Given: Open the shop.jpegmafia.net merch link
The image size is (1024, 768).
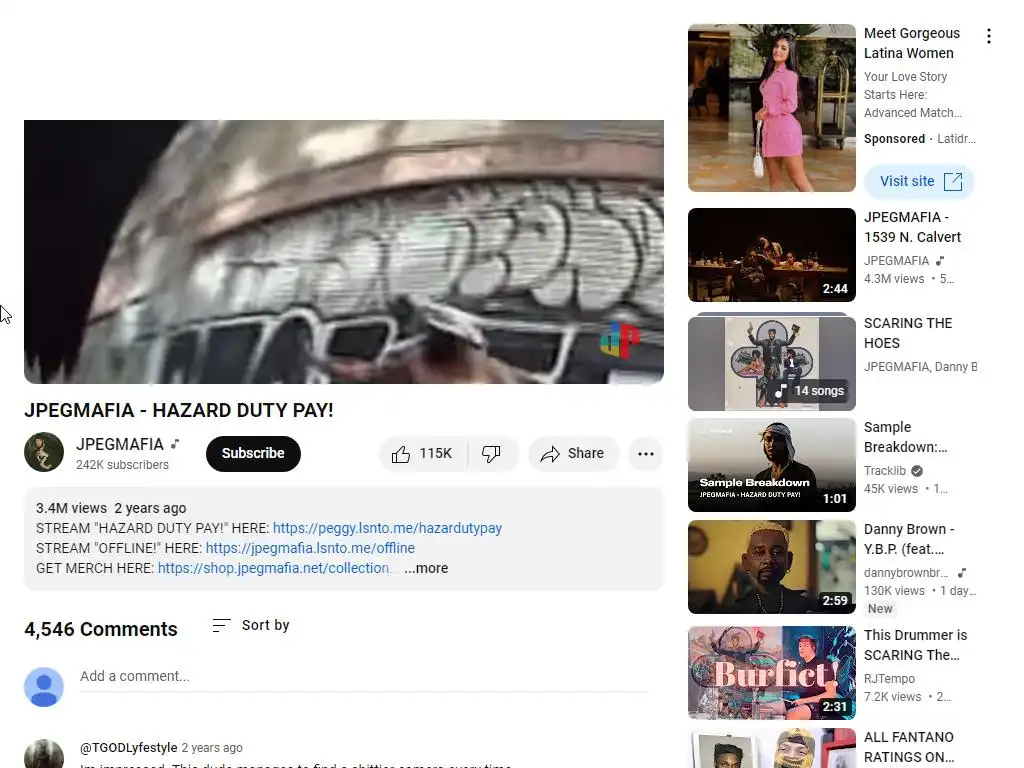Looking at the screenshot, I should pos(274,568).
